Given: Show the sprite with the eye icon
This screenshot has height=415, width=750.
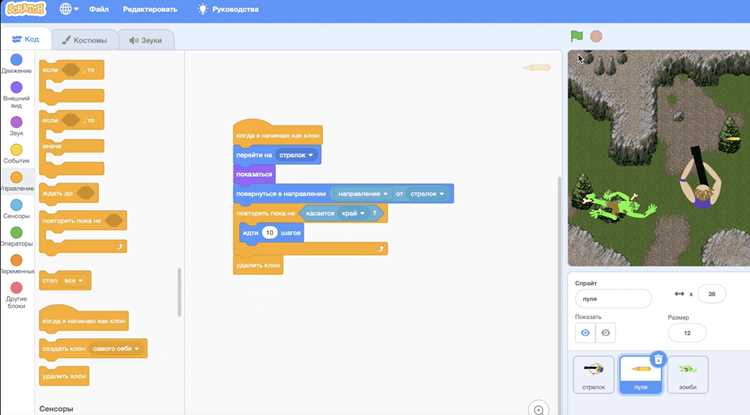Looking at the screenshot, I should pyautogui.click(x=585, y=333).
